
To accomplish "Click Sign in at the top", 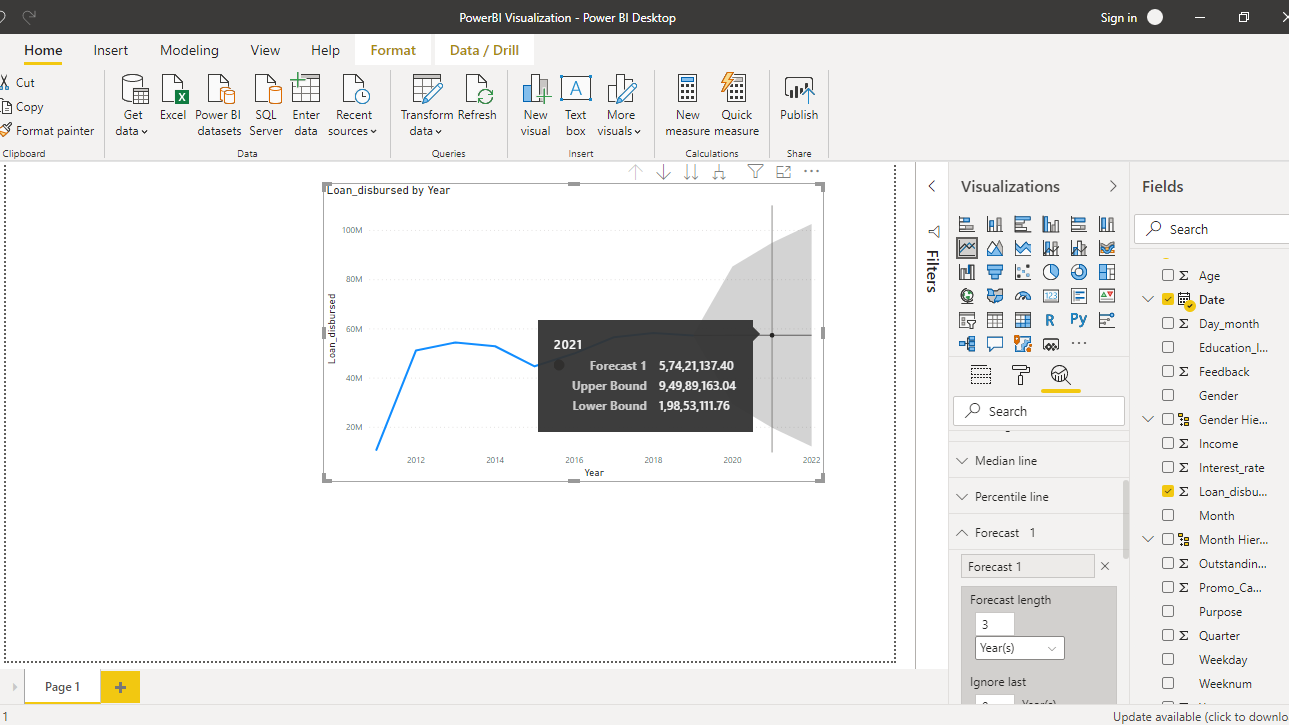I will point(1118,18).
